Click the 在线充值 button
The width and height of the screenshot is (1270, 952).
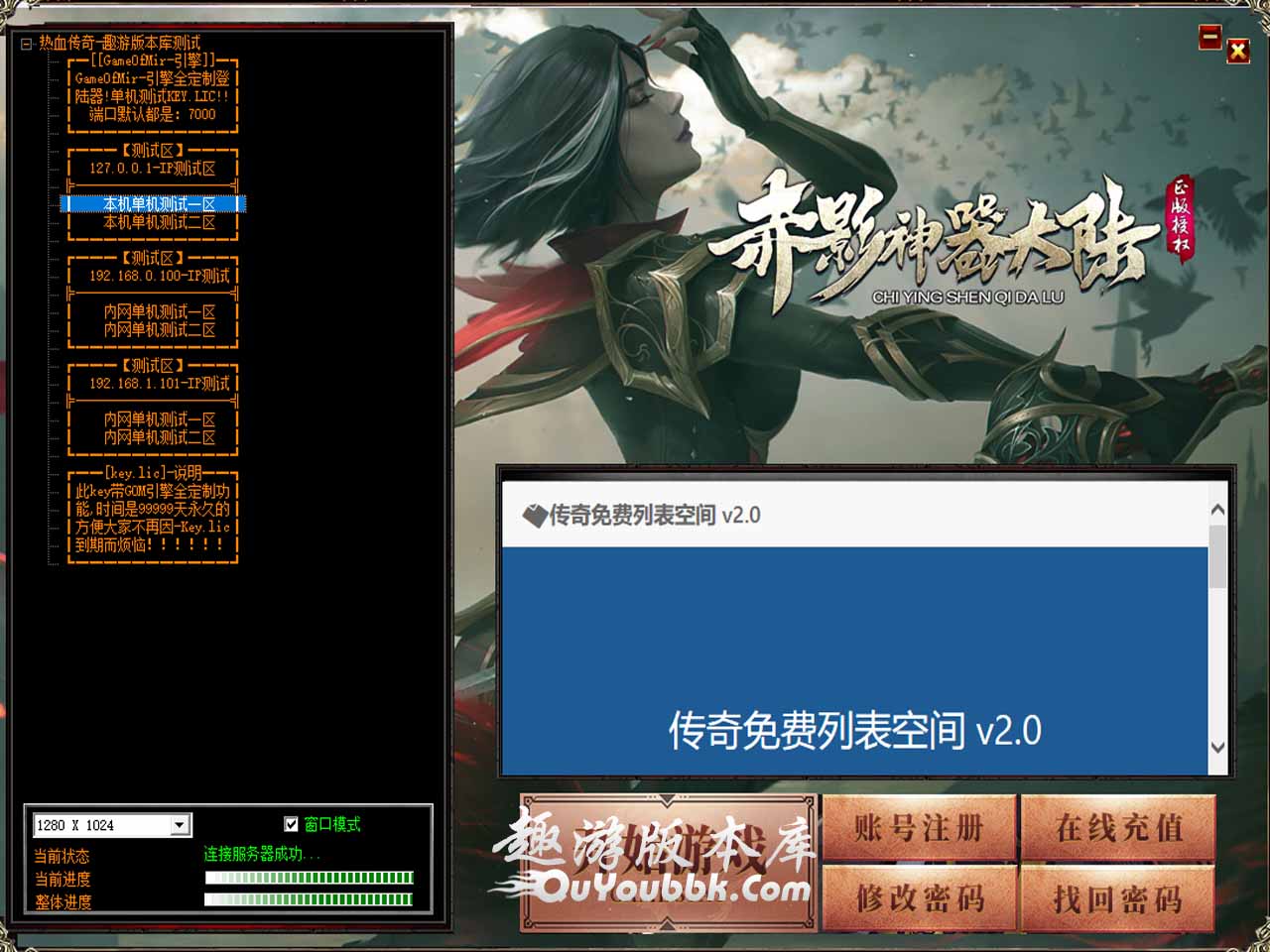pos(1118,827)
